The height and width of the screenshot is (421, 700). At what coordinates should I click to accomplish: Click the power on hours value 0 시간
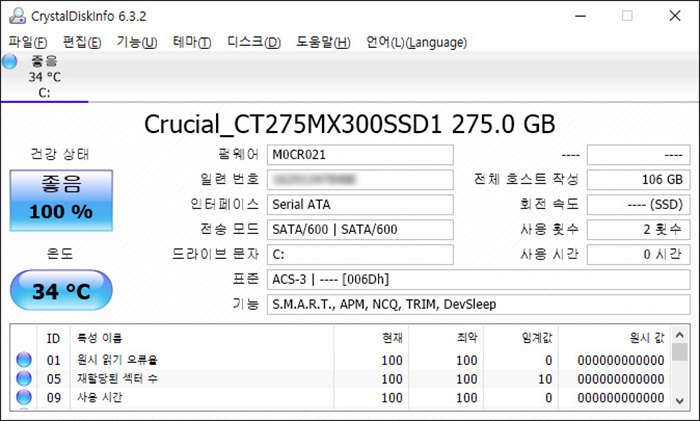tap(638, 254)
